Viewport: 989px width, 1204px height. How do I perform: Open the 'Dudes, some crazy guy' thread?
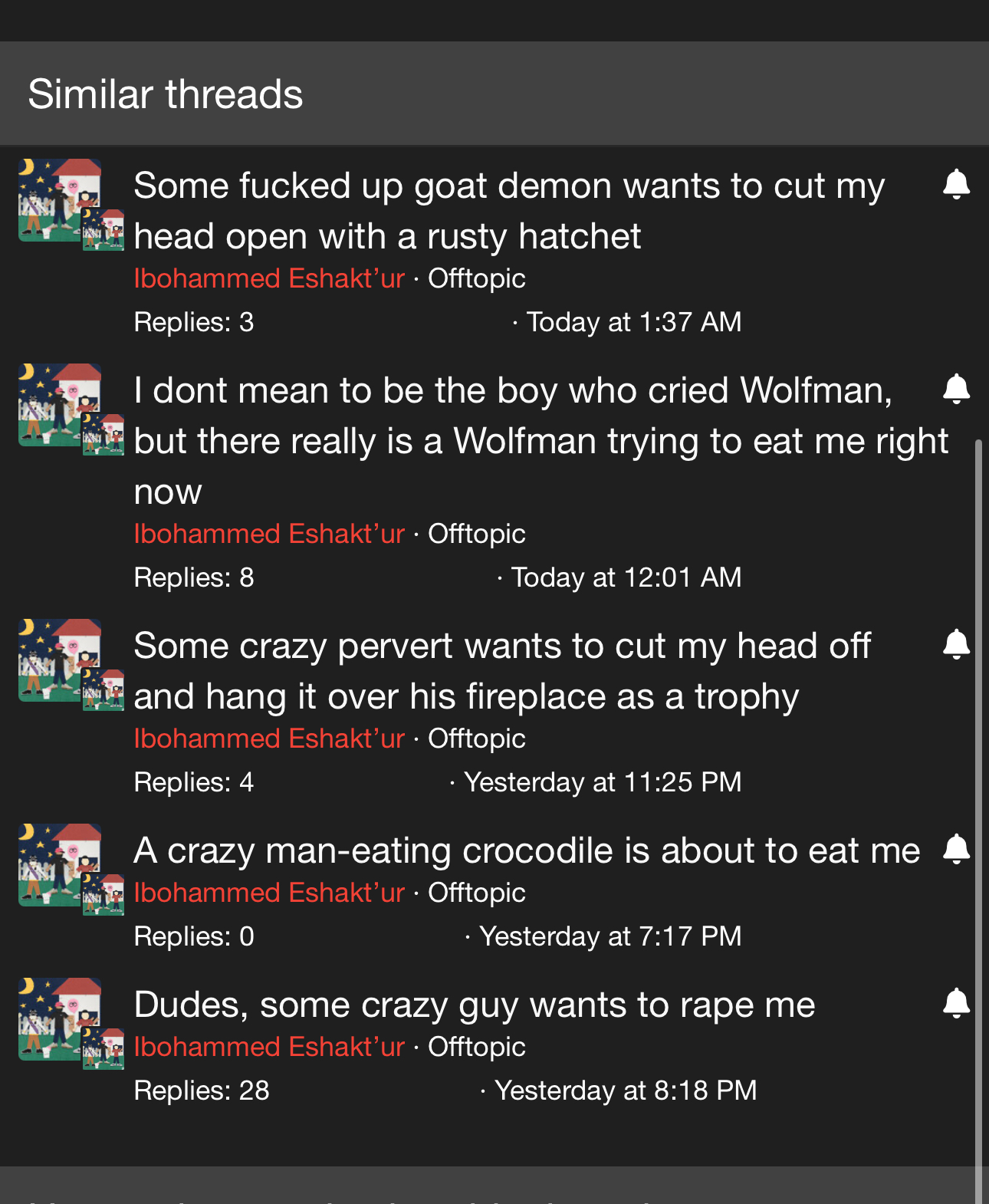474,1005
